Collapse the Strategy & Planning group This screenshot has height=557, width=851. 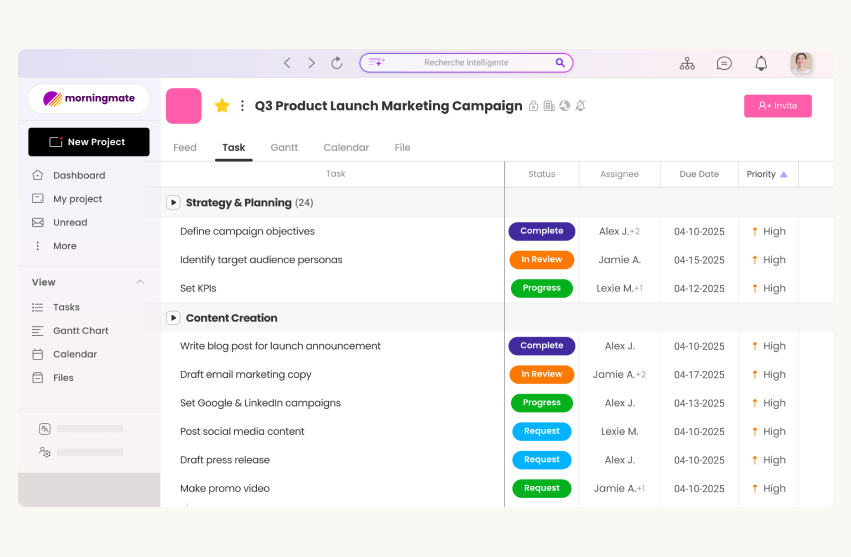tap(173, 202)
